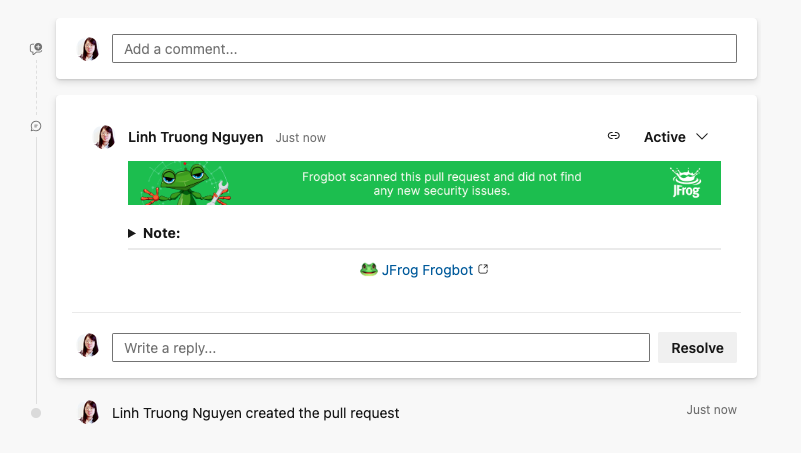The width and height of the screenshot is (801, 453).
Task: Focus the Add a comment field
Action: point(424,49)
